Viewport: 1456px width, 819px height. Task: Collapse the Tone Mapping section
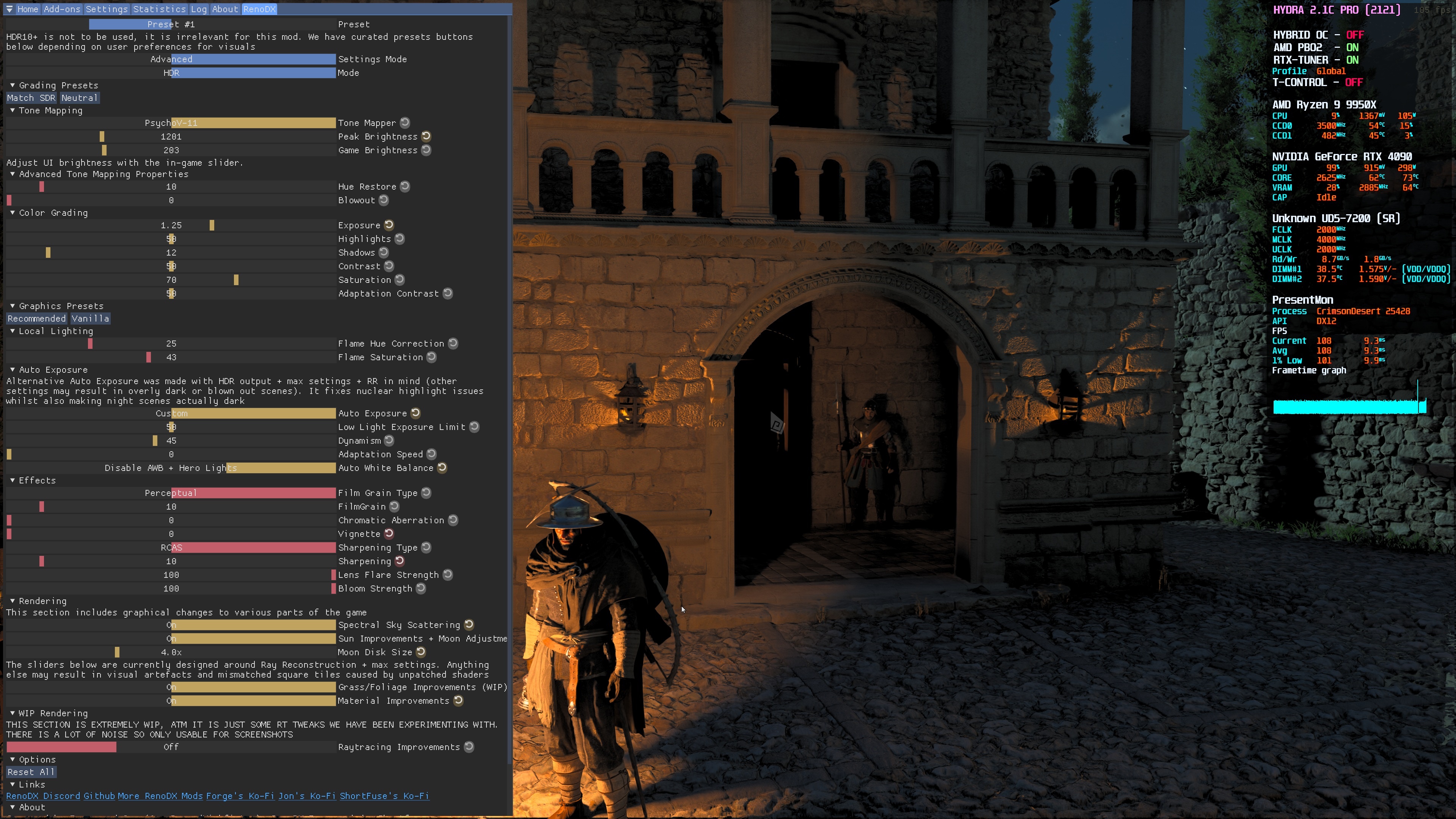point(13,110)
